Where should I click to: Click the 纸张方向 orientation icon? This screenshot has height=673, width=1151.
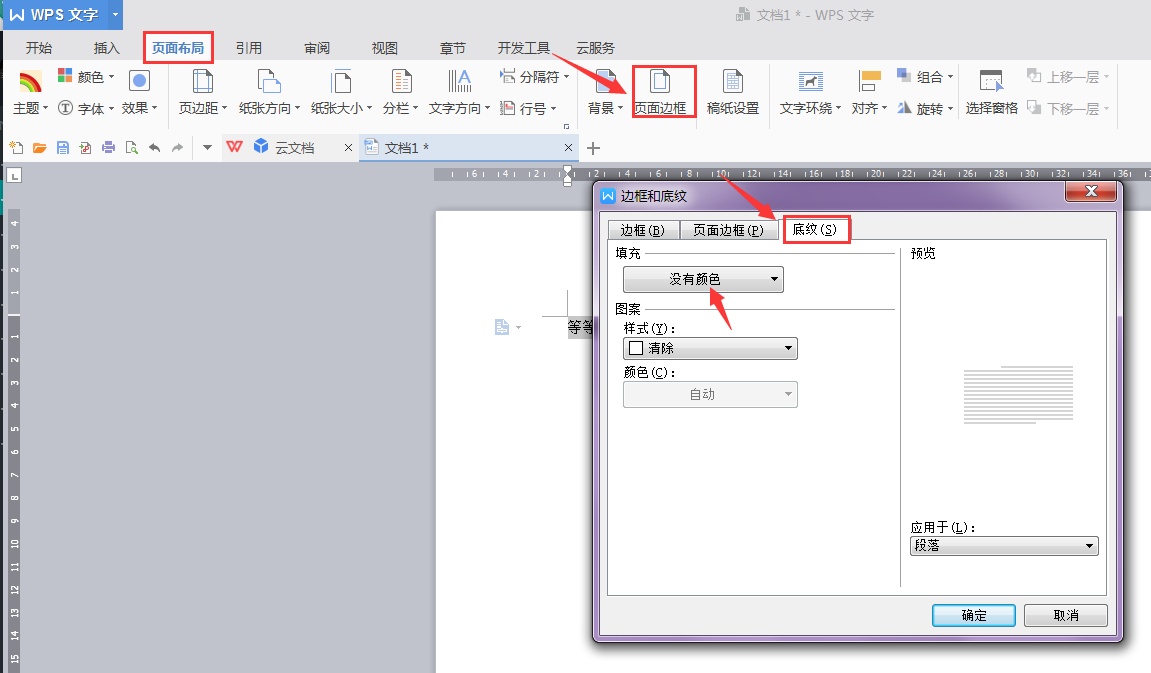pos(269,81)
